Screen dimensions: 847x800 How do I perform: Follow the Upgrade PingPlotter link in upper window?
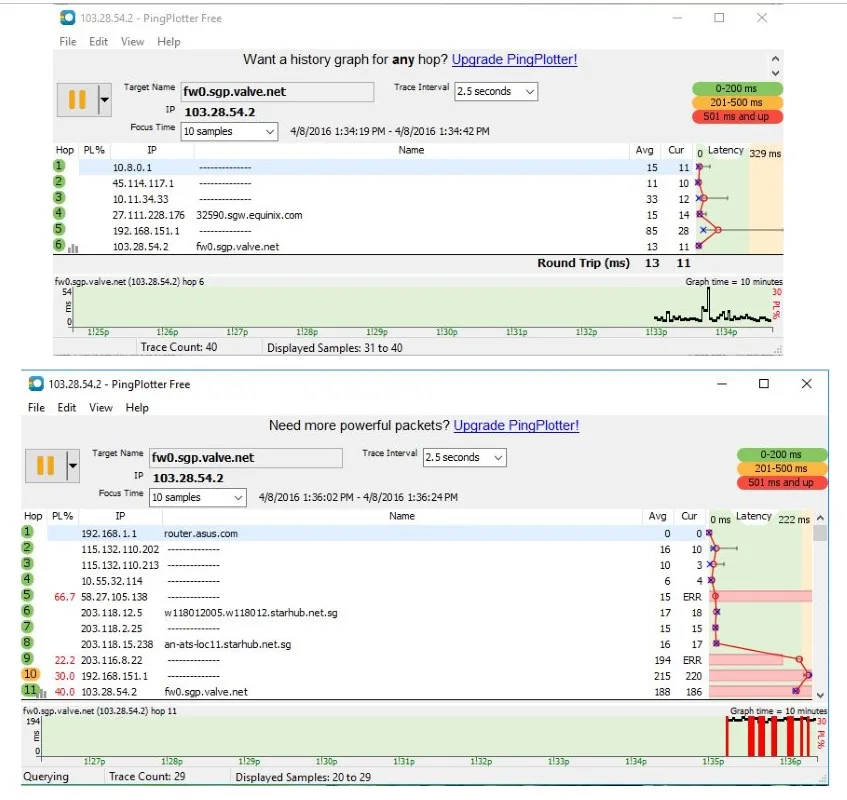[514, 59]
